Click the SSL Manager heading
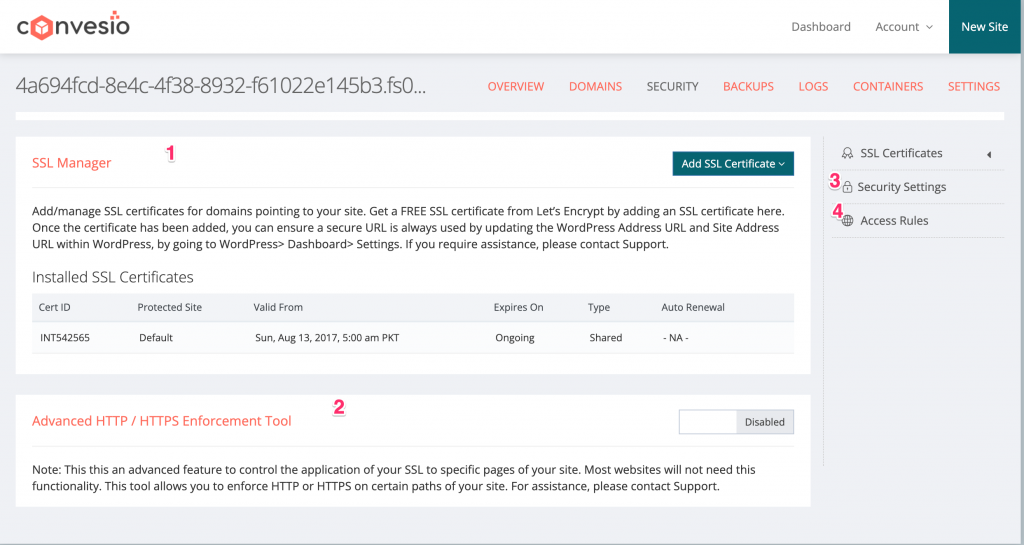 click(72, 163)
